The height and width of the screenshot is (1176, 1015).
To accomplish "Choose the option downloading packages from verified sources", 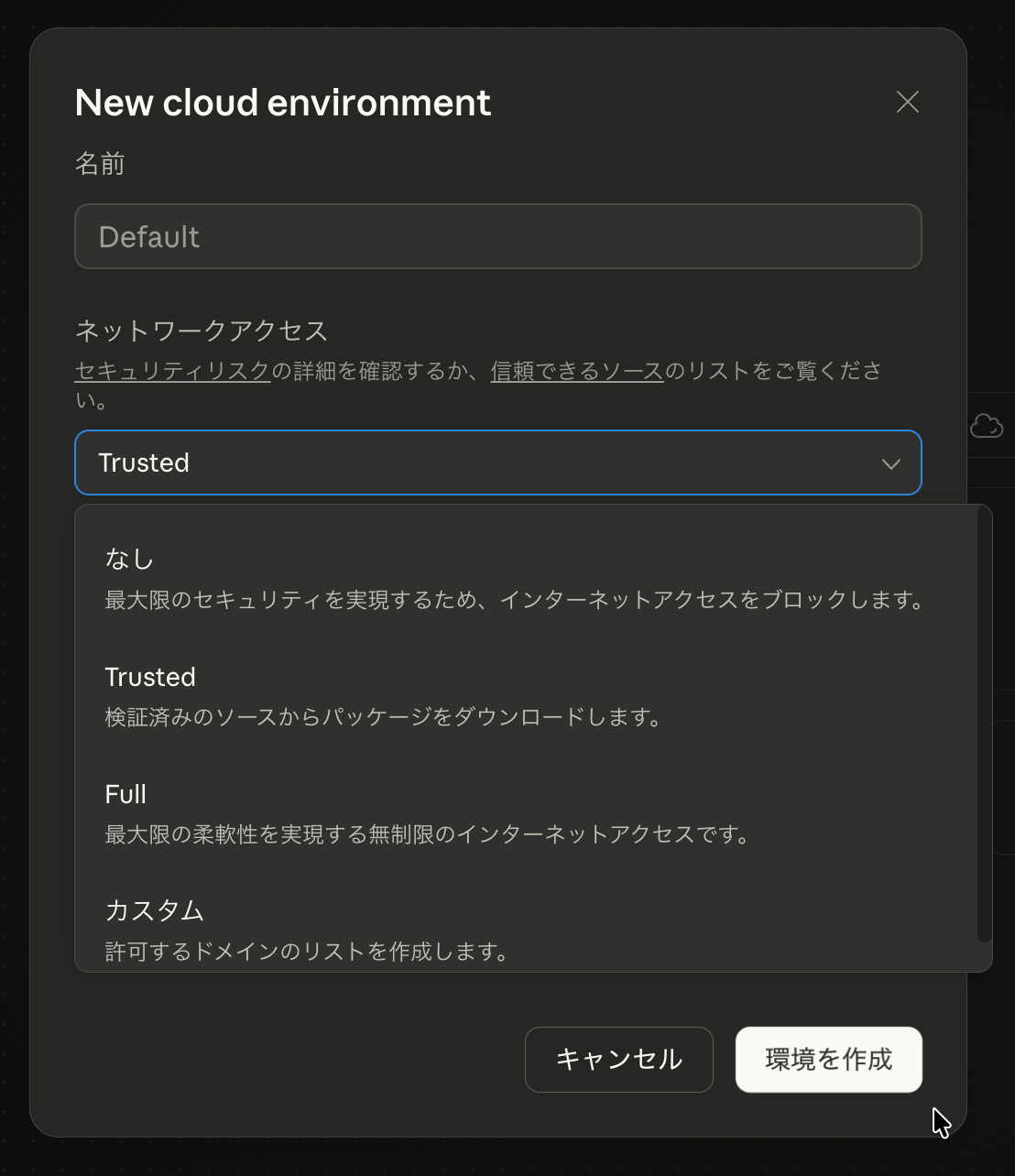I will tap(513, 696).
